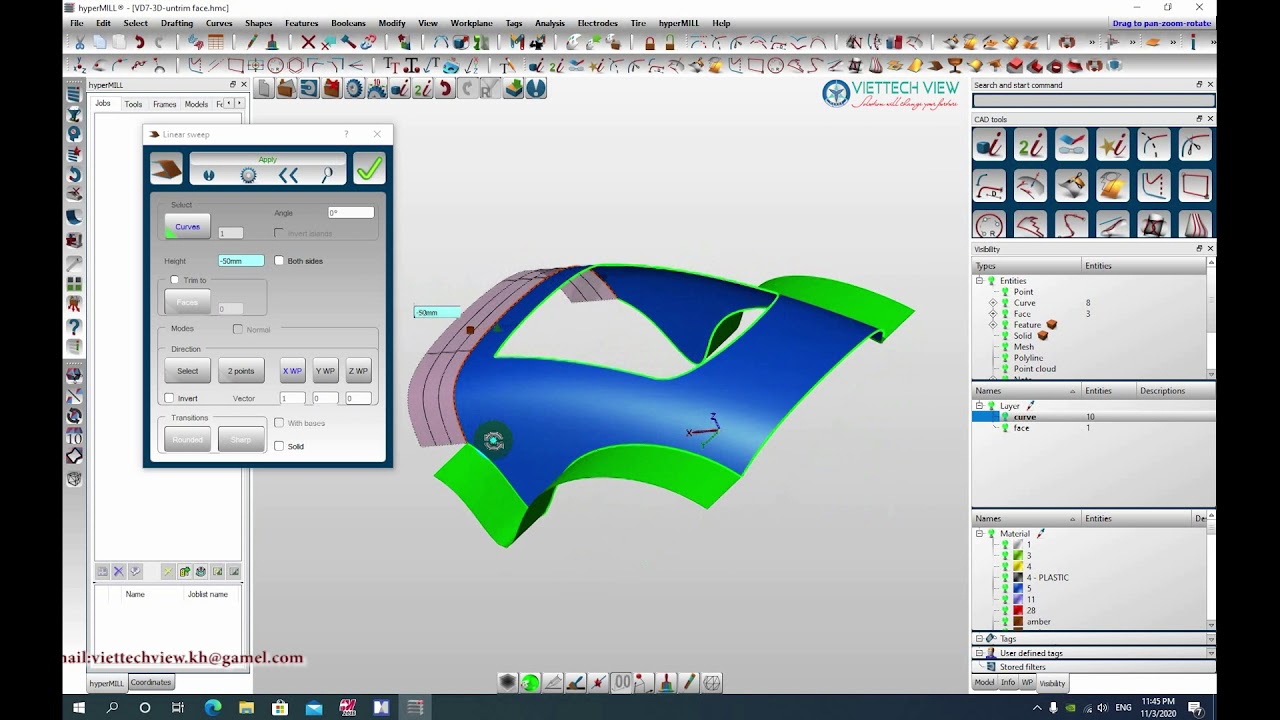
Task: Click the yellow cube icon in CAD tools
Action: [x=1112, y=186]
